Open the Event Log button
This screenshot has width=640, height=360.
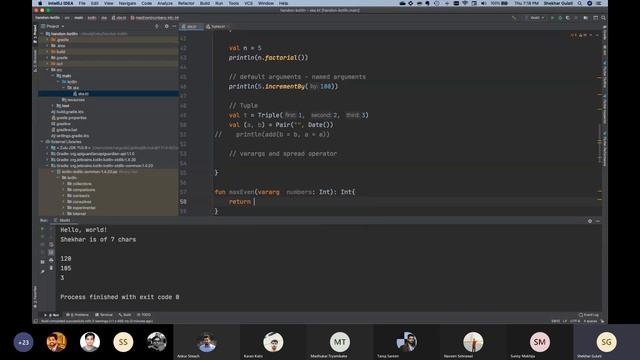pos(589,315)
